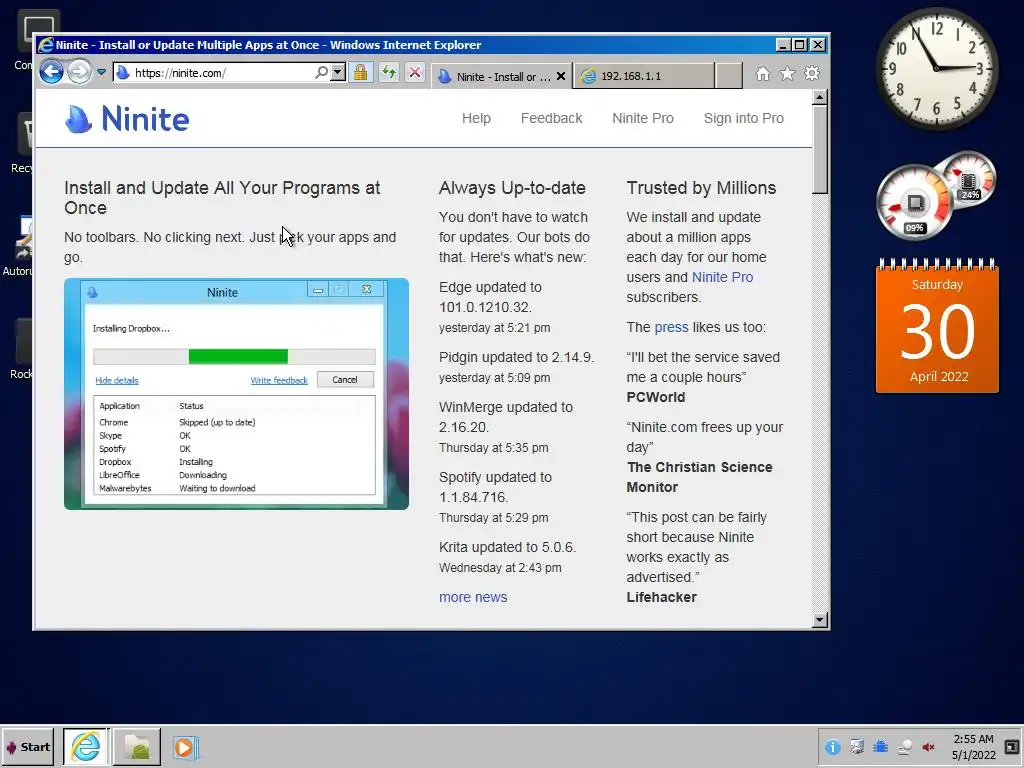This screenshot has width=1024, height=768.
Task: Open a new blank tab
Action: coord(728,76)
